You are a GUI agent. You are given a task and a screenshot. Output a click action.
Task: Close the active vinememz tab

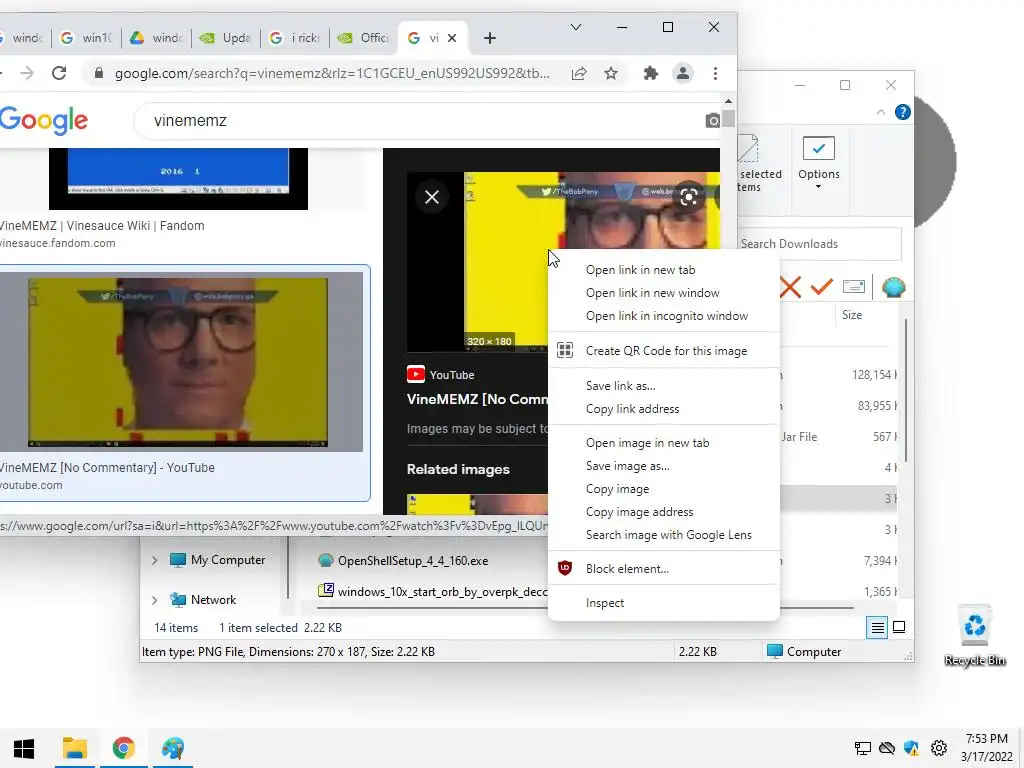(452, 39)
